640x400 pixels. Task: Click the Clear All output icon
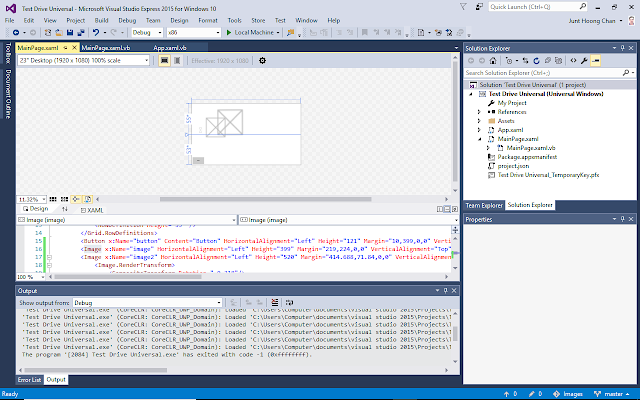pyautogui.click(x=275, y=302)
